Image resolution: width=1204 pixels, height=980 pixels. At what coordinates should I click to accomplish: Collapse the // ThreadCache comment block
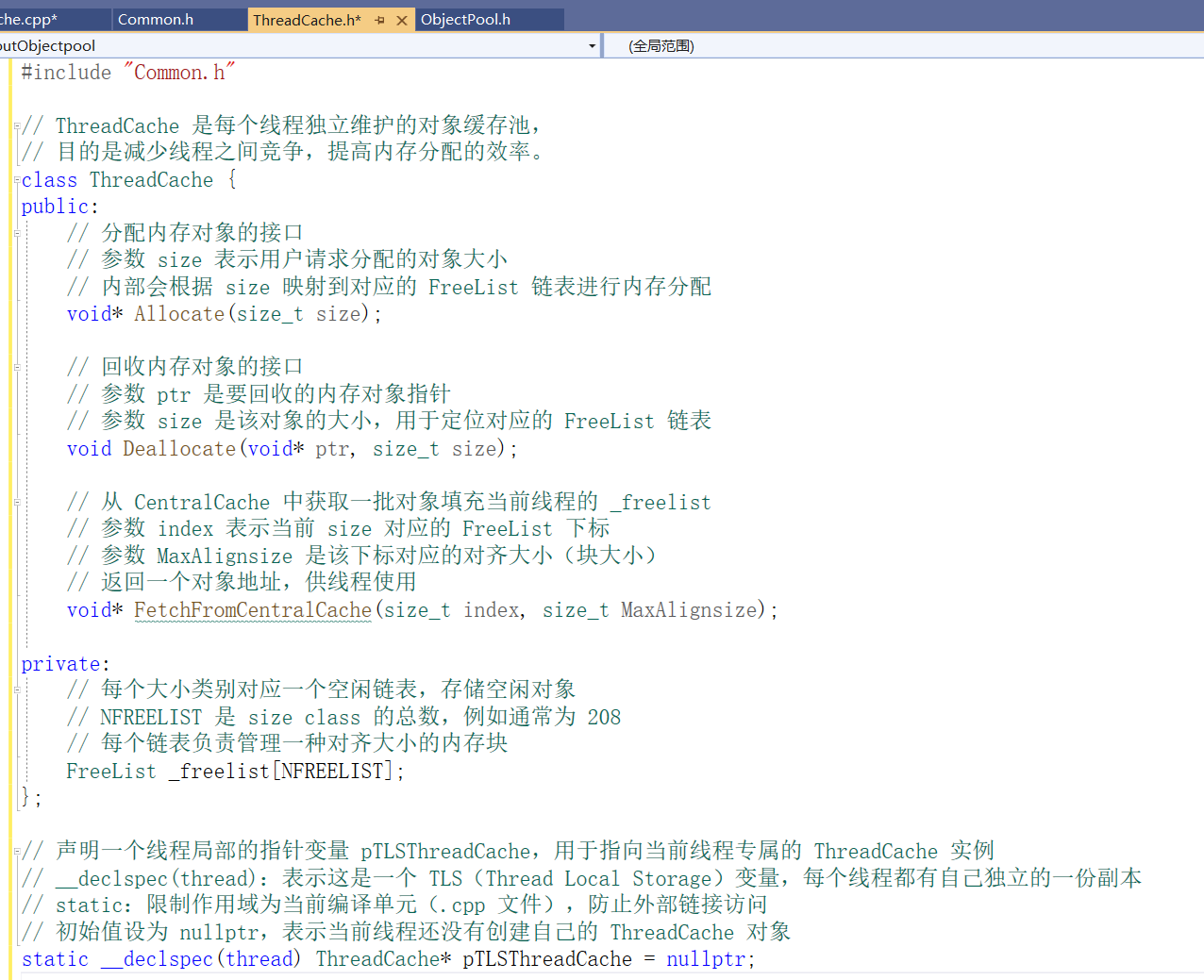pyautogui.click(x=16, y=126)
